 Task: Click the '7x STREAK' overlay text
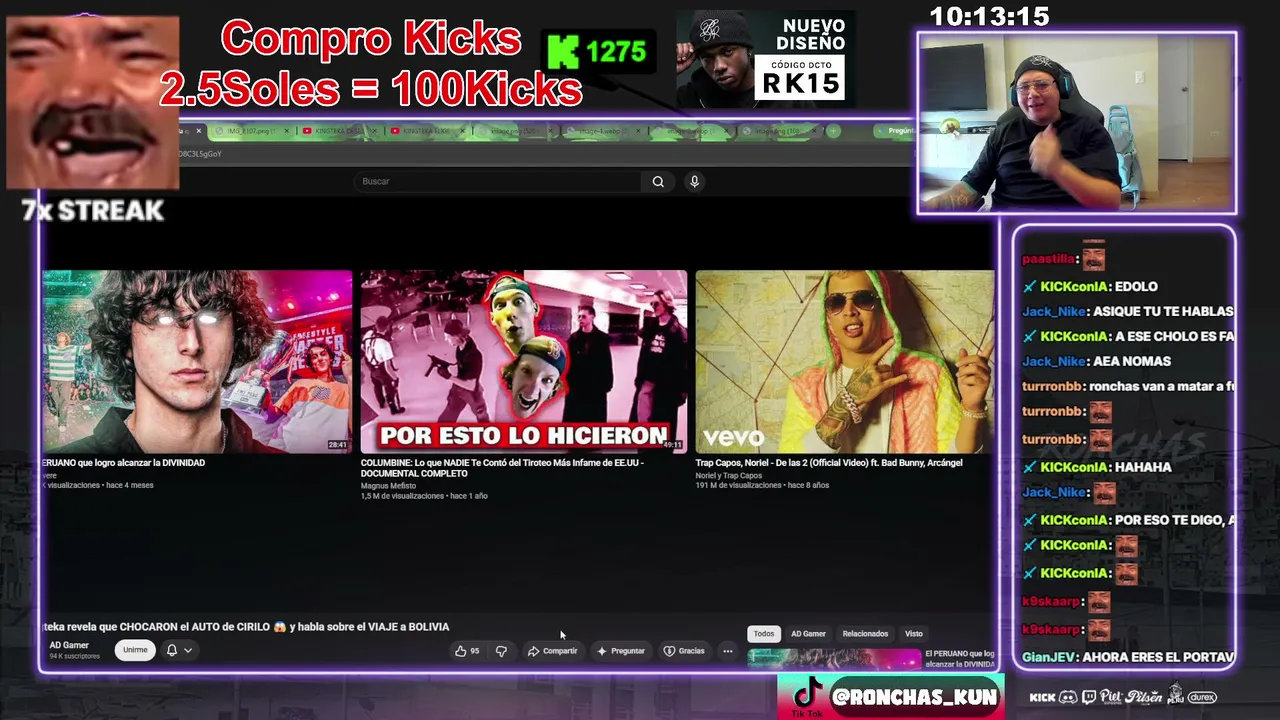pyautogui.click(x=92, y=210)
